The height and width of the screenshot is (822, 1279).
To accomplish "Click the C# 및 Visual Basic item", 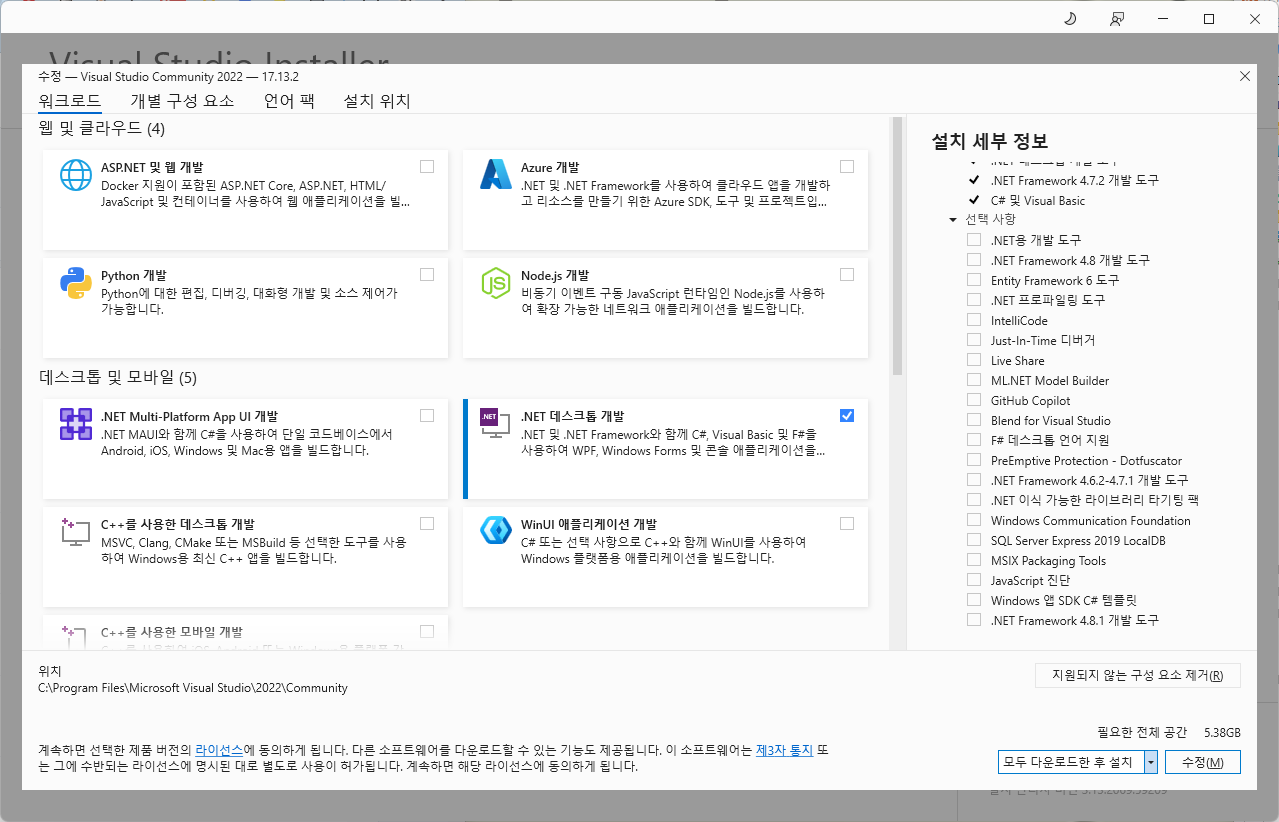I will click(x=1038, y=200).
